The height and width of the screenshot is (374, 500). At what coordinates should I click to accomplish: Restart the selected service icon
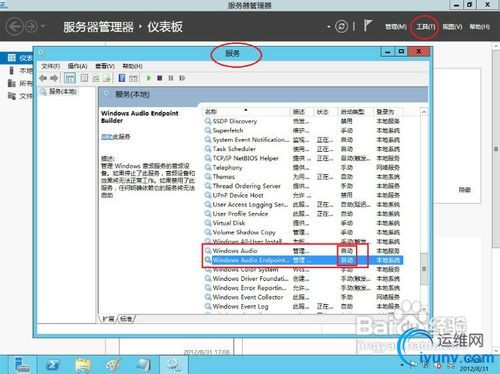click(182, 78)
